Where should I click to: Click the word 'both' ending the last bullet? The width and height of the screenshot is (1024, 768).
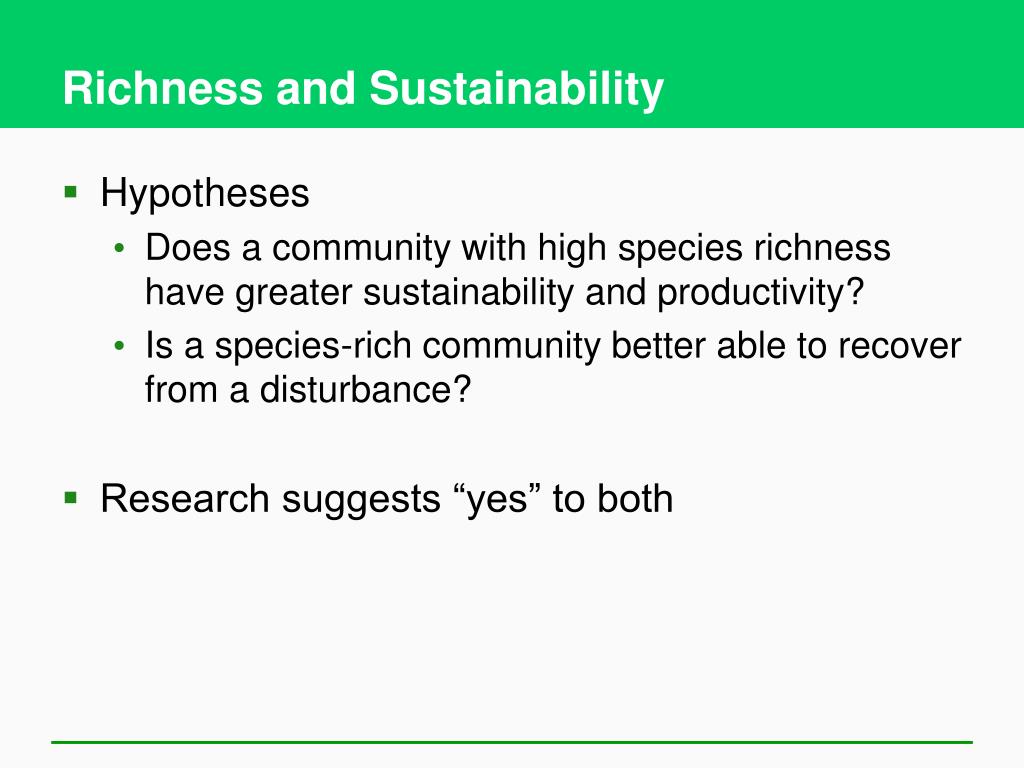coord(635,499)
